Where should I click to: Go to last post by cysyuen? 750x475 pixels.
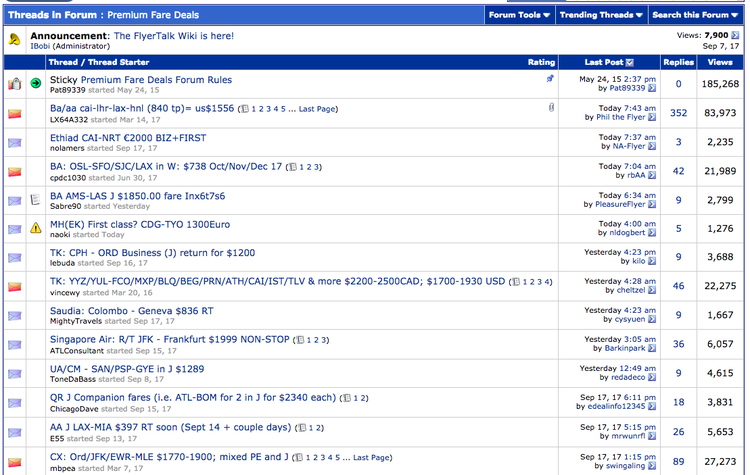tap(652, 319)
